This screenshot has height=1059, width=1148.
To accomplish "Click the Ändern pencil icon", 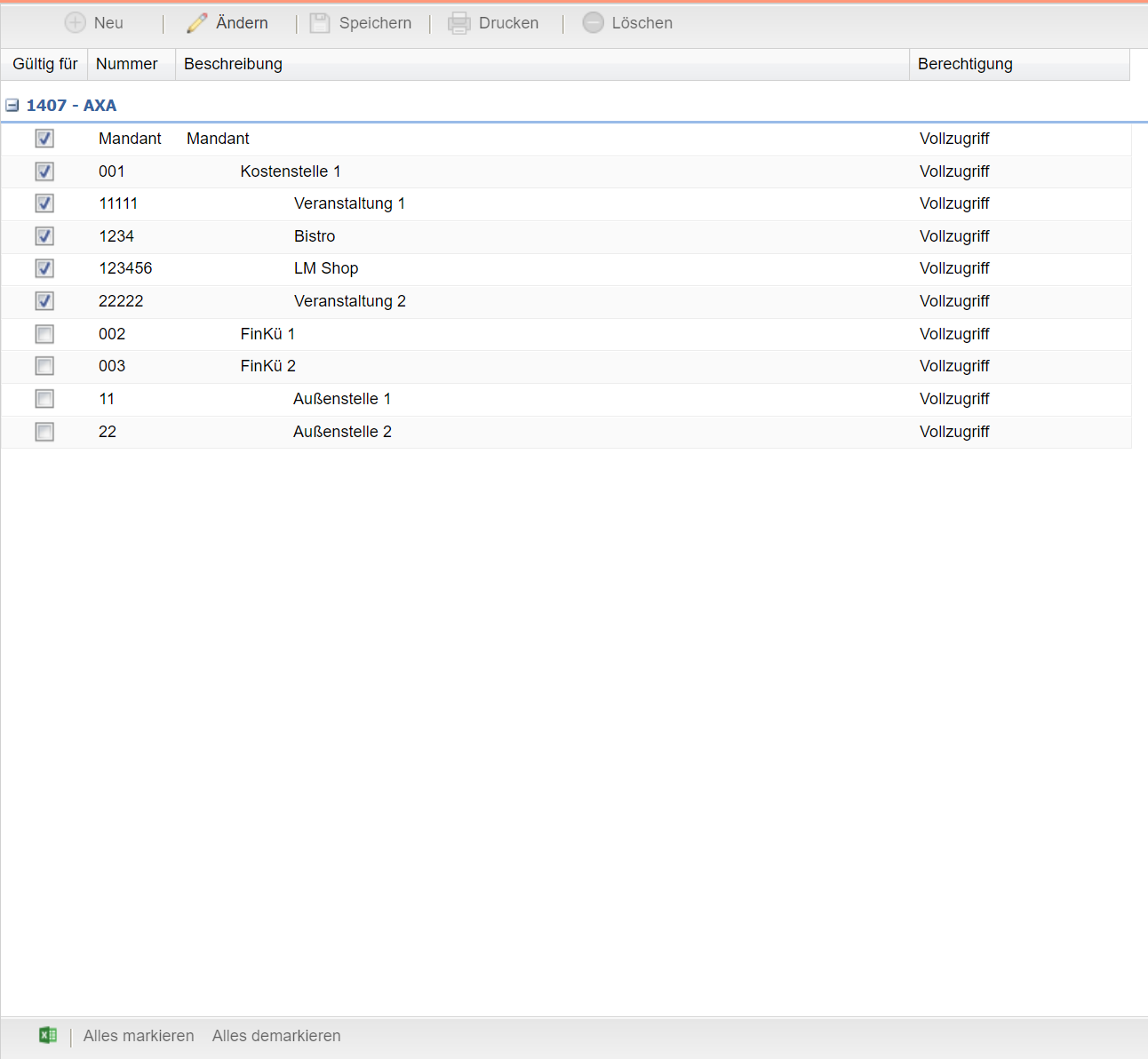I will coord(196,23).
